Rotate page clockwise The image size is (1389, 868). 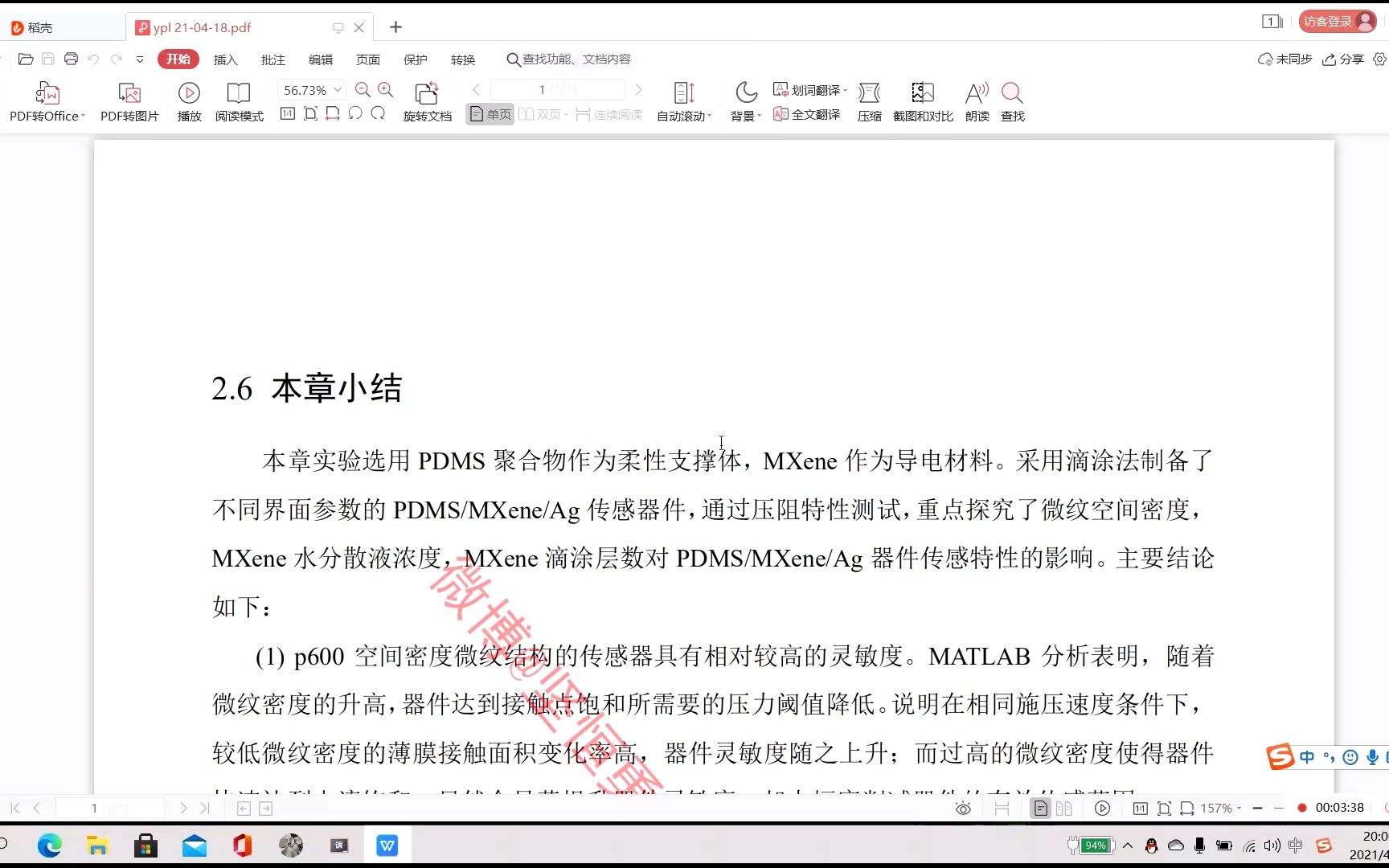[378, 113]
